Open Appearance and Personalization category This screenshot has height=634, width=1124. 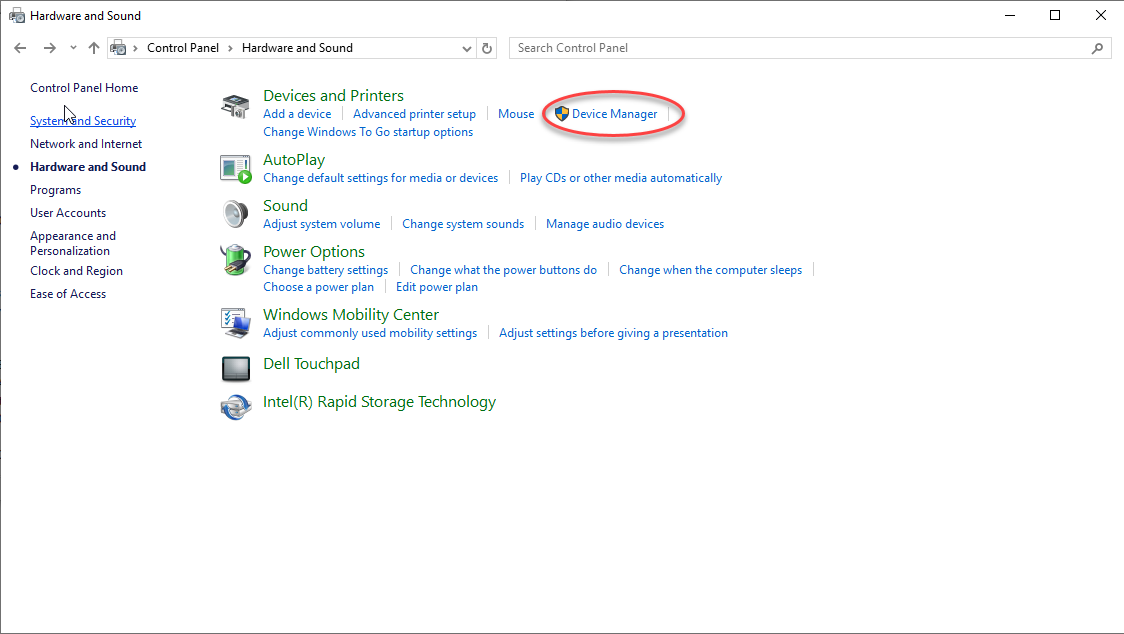tap(73, 243)
